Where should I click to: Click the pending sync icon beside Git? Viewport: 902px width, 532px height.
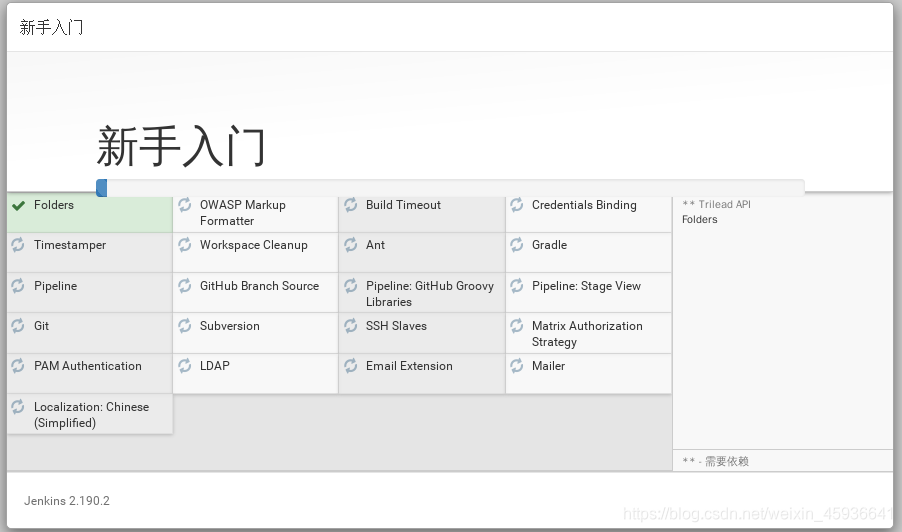(18, 326)
